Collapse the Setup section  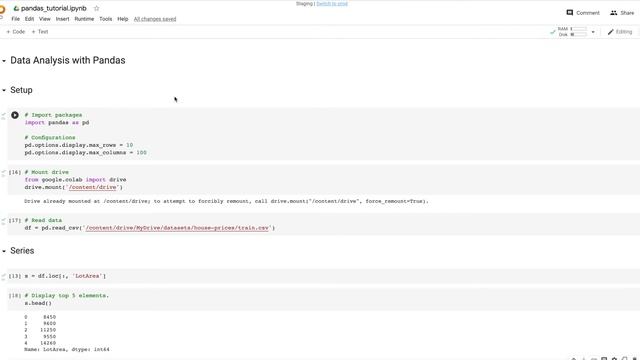4,90
